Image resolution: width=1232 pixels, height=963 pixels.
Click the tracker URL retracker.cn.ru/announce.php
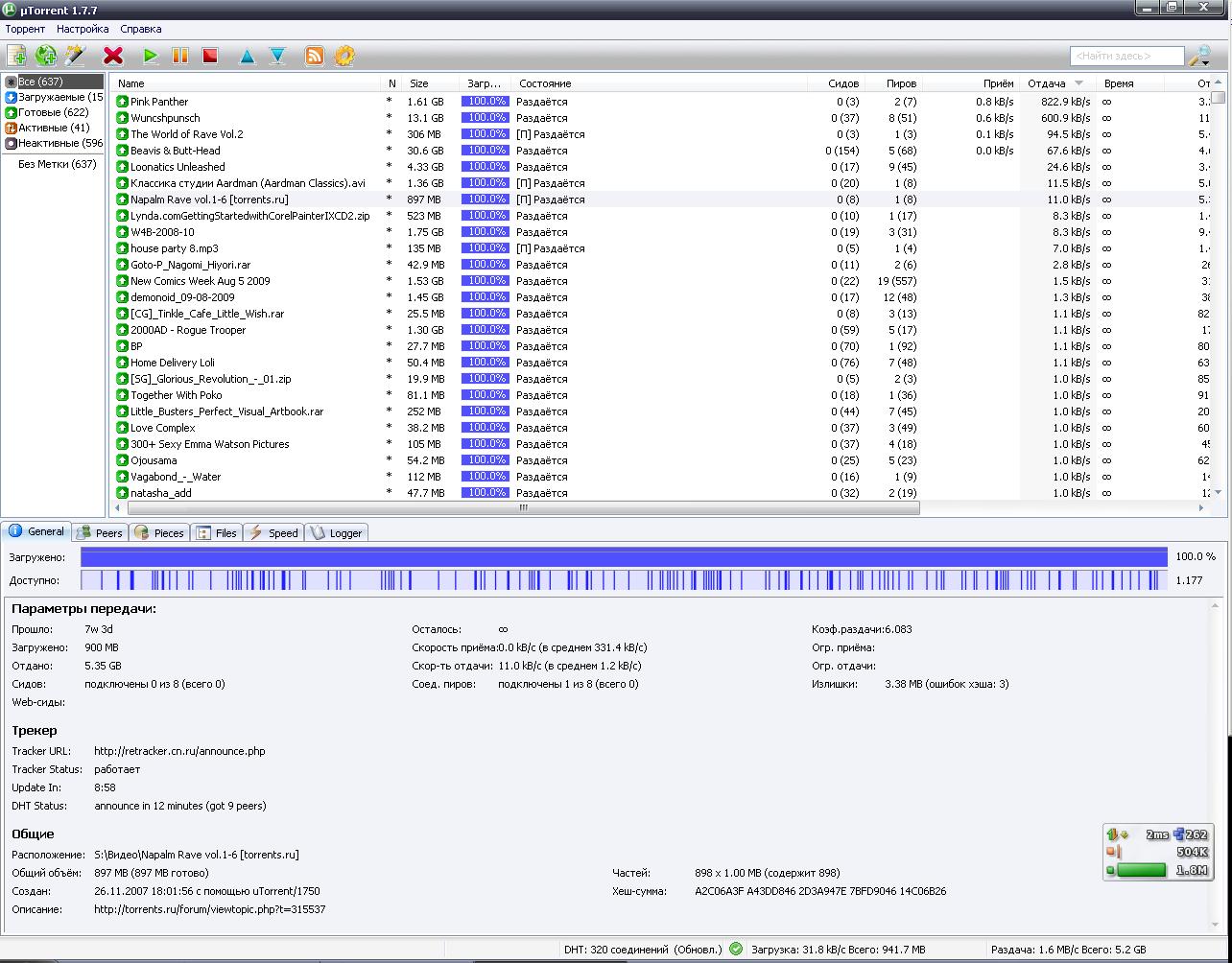[179, 751]
